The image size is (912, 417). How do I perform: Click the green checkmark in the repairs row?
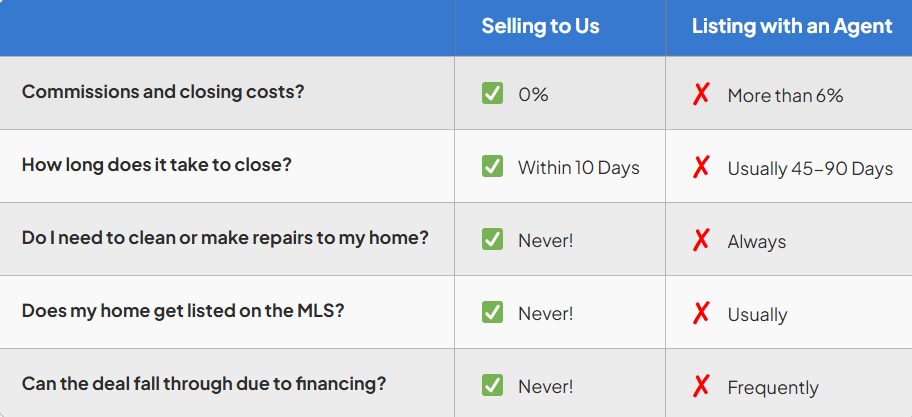[x=492, y=240]
